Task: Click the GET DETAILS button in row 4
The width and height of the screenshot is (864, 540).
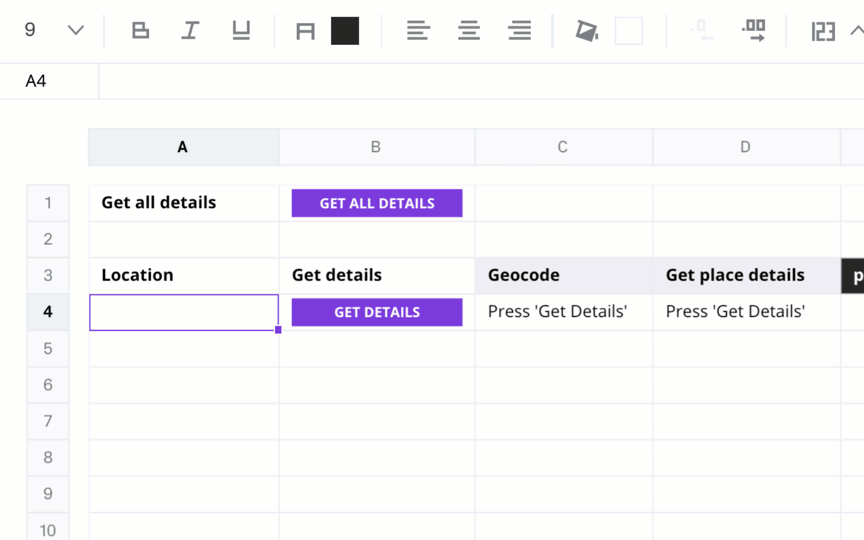Action: coord(377,312)
